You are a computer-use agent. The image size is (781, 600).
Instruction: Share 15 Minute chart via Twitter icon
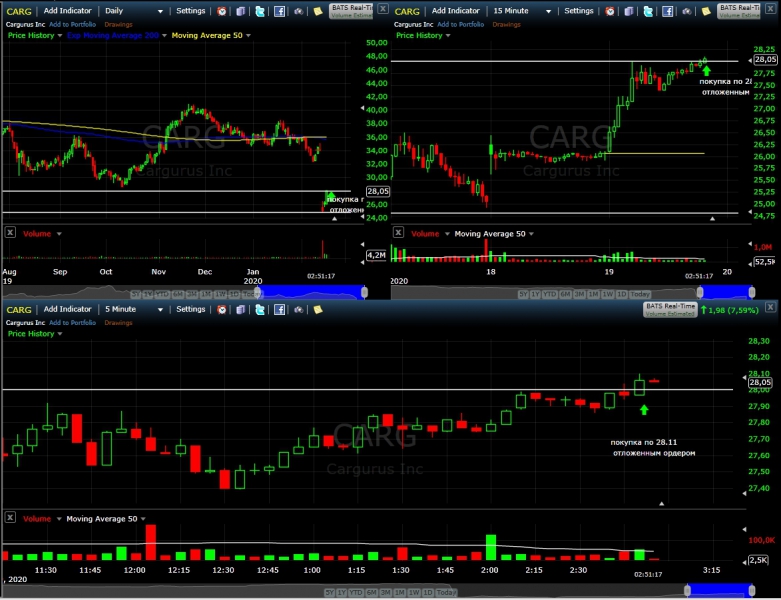click(648, 11)
